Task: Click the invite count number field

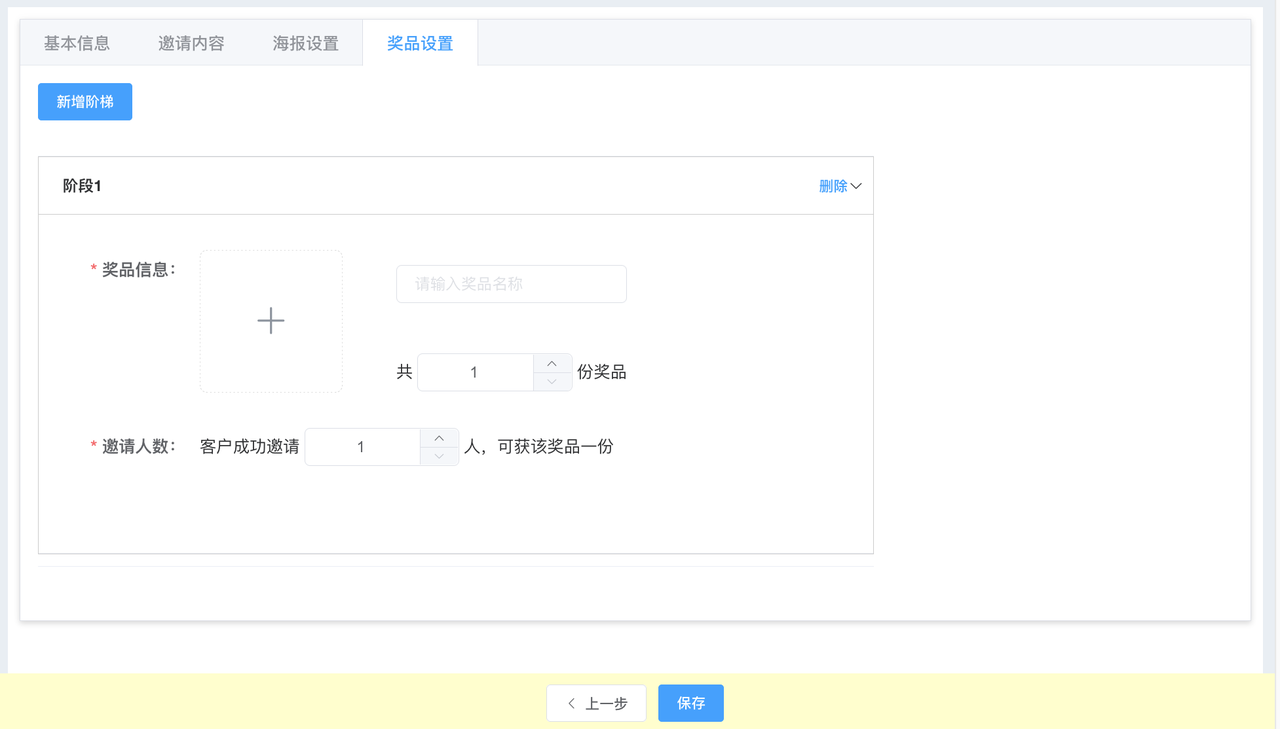Action: 362,447
